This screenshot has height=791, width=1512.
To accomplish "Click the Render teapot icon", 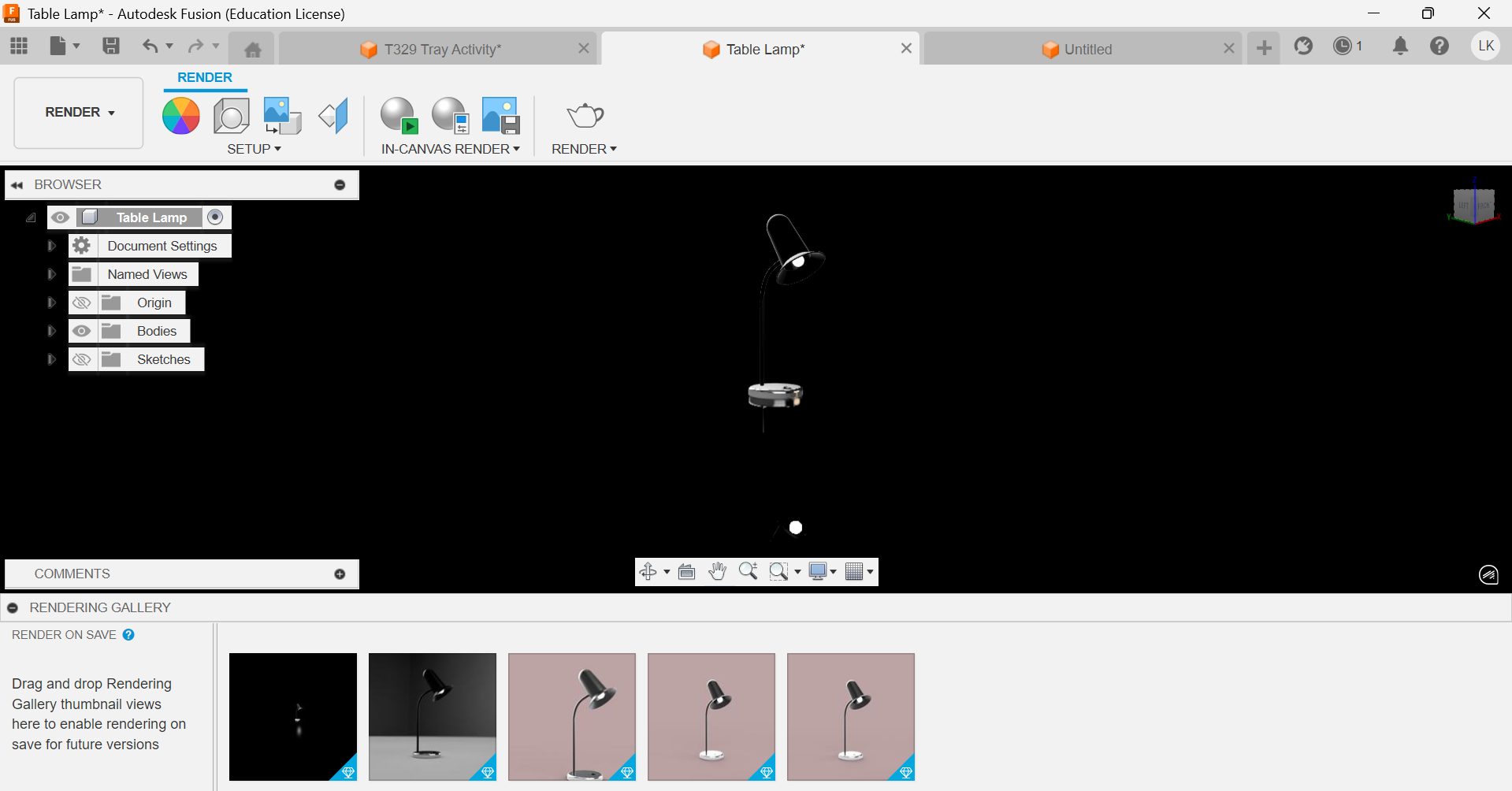I will click(585, 116).
